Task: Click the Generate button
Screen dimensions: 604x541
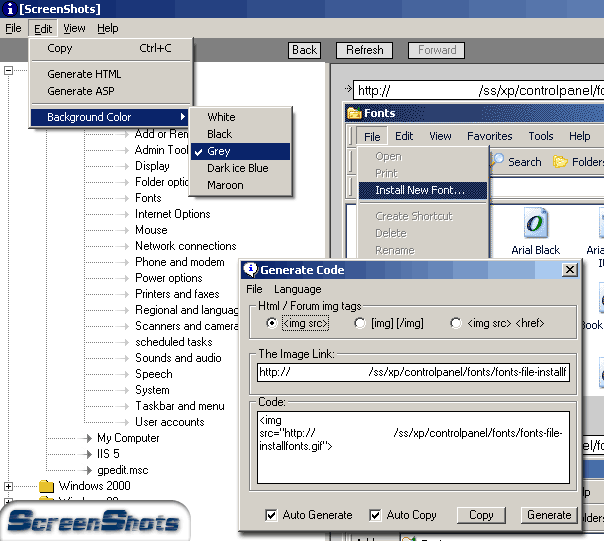Action: (x=549, y=515)
